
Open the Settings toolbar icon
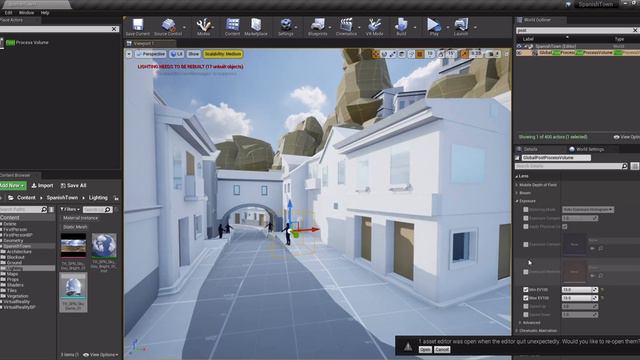pyautogui.click(x=286, y=25)
